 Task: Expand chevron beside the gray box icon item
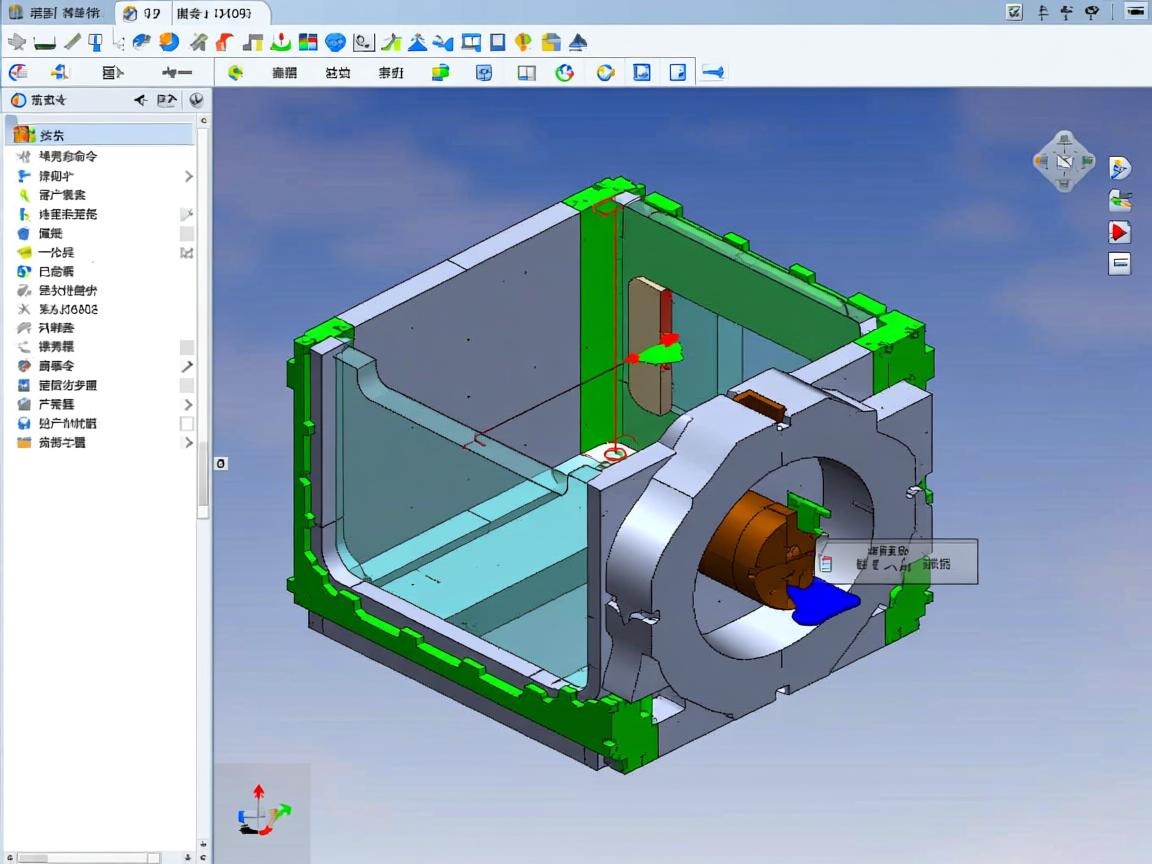click(188, 404)
